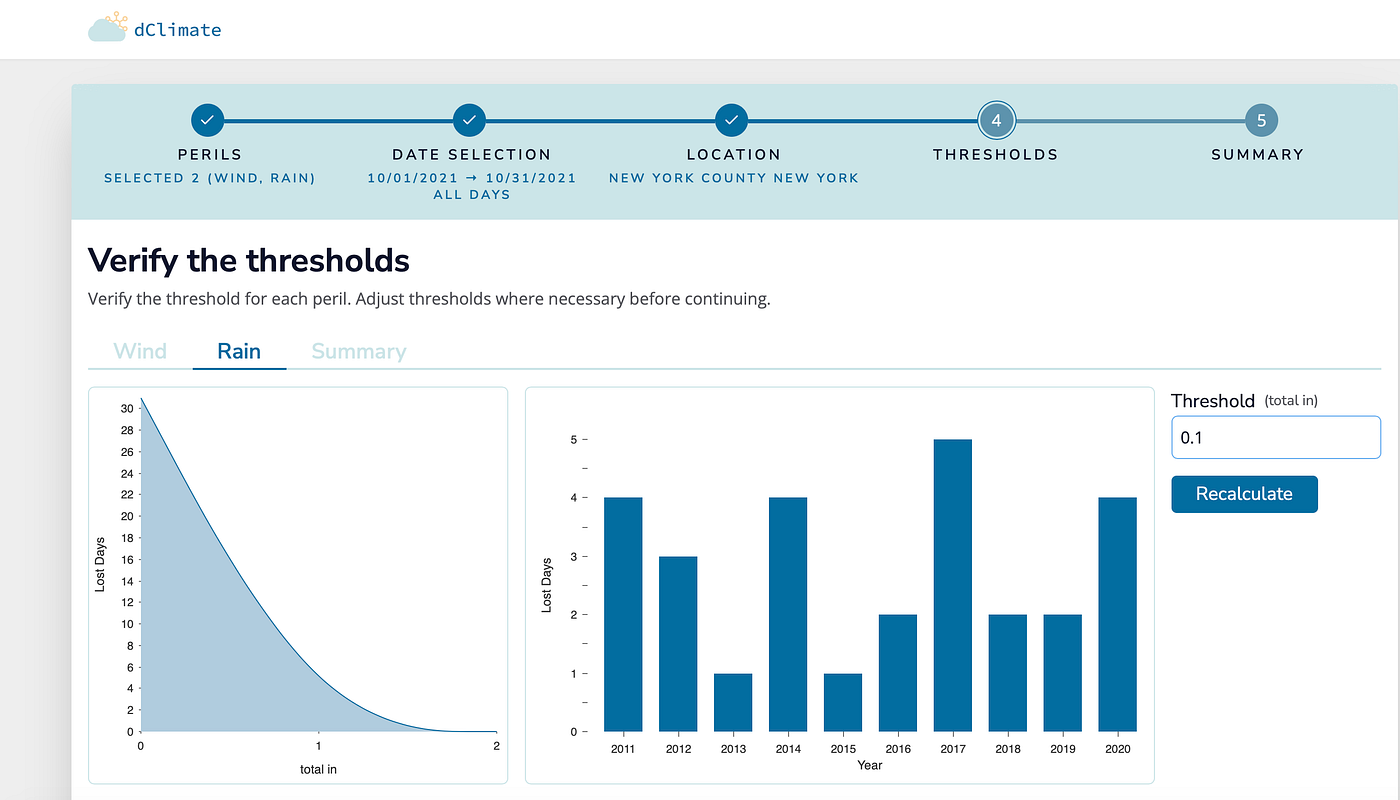Return to the Location step checkmark

point(732,121)
